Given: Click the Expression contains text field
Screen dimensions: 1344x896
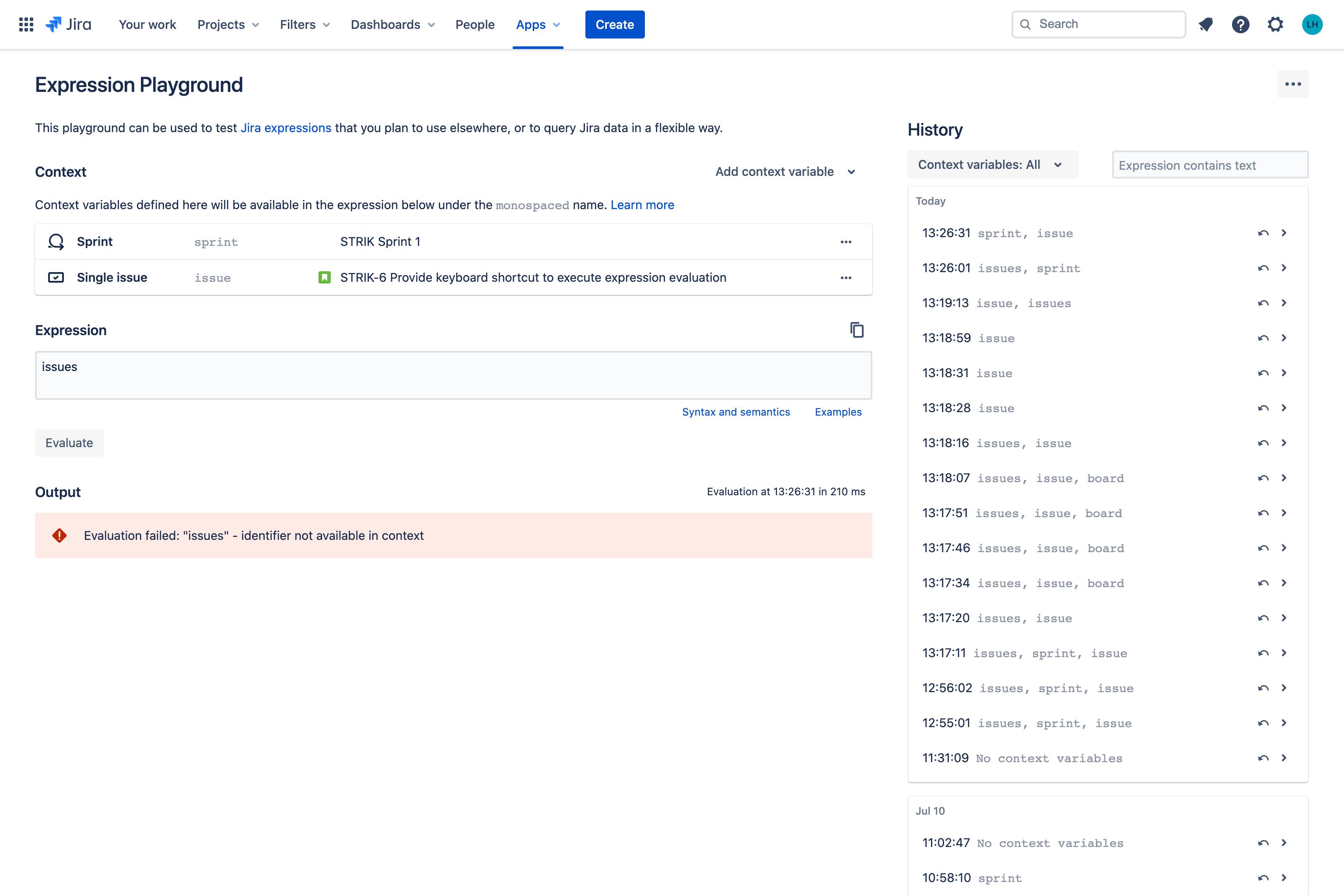Looking at the screenshot, I should [x=1209, y=165].
